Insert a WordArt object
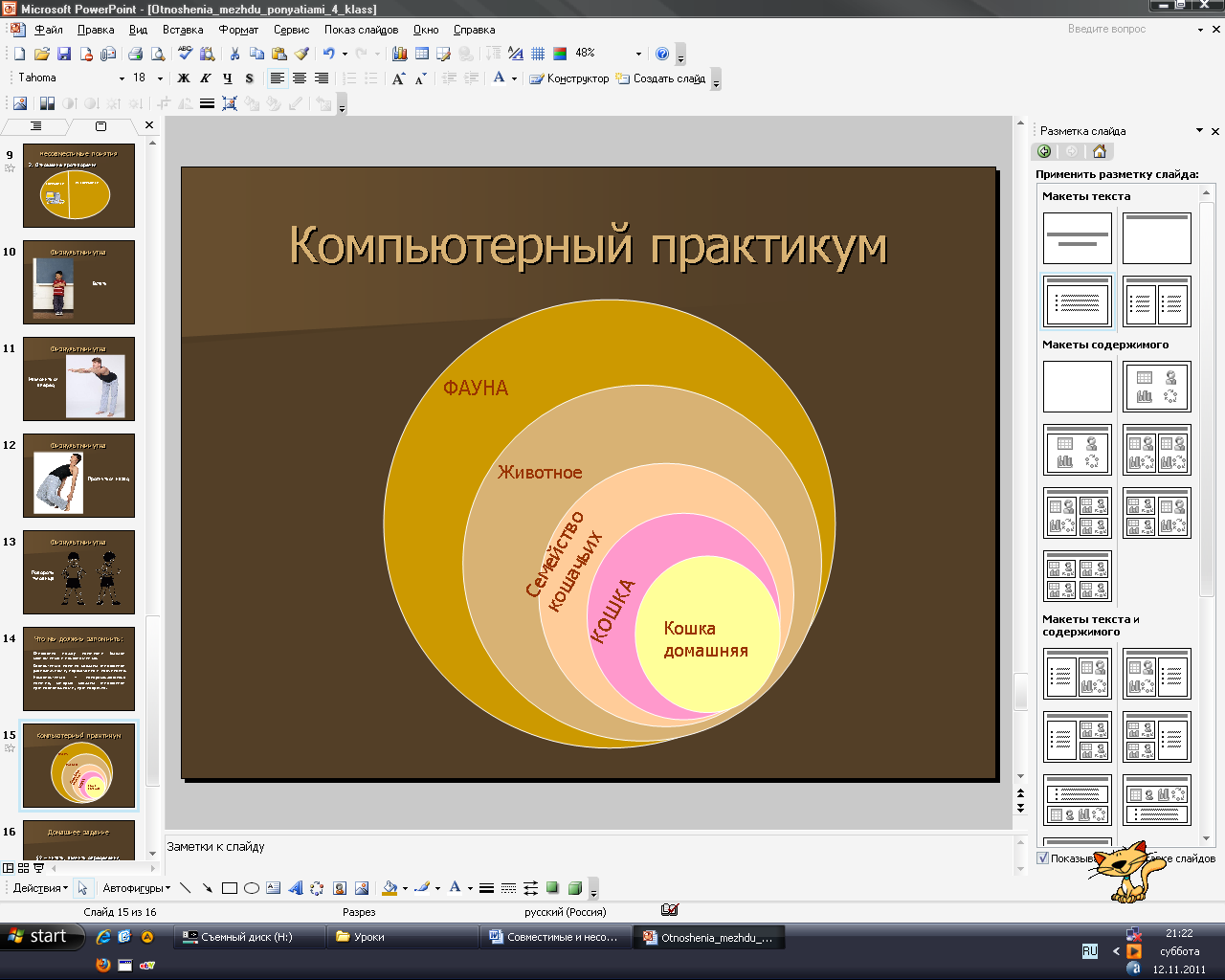The width and height of the screenshot is (1225, 980). pos(295,888)
